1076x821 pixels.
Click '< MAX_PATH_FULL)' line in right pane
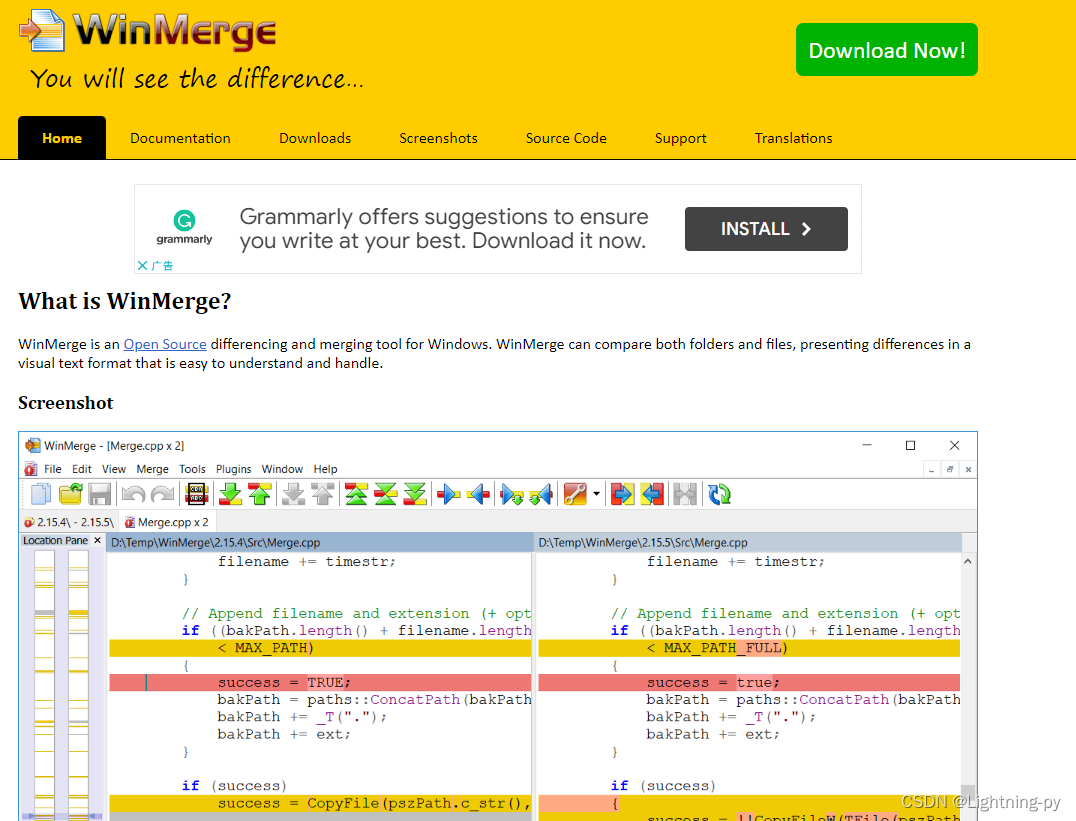tap(749, 647)
